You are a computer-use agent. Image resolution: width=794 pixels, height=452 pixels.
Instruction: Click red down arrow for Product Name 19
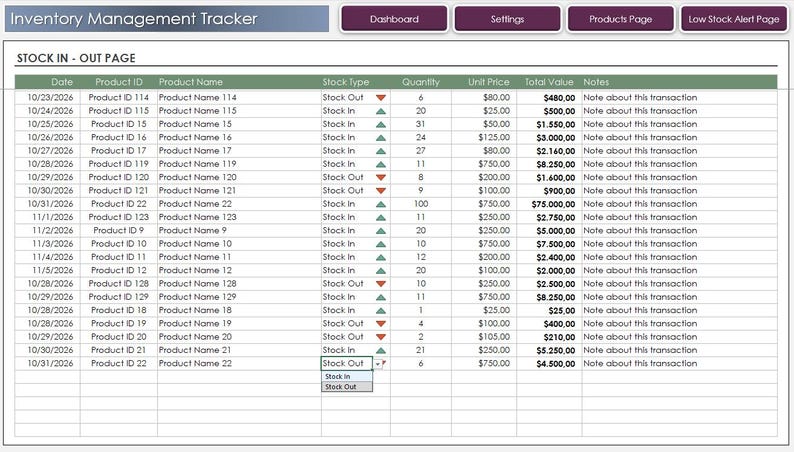381,323
